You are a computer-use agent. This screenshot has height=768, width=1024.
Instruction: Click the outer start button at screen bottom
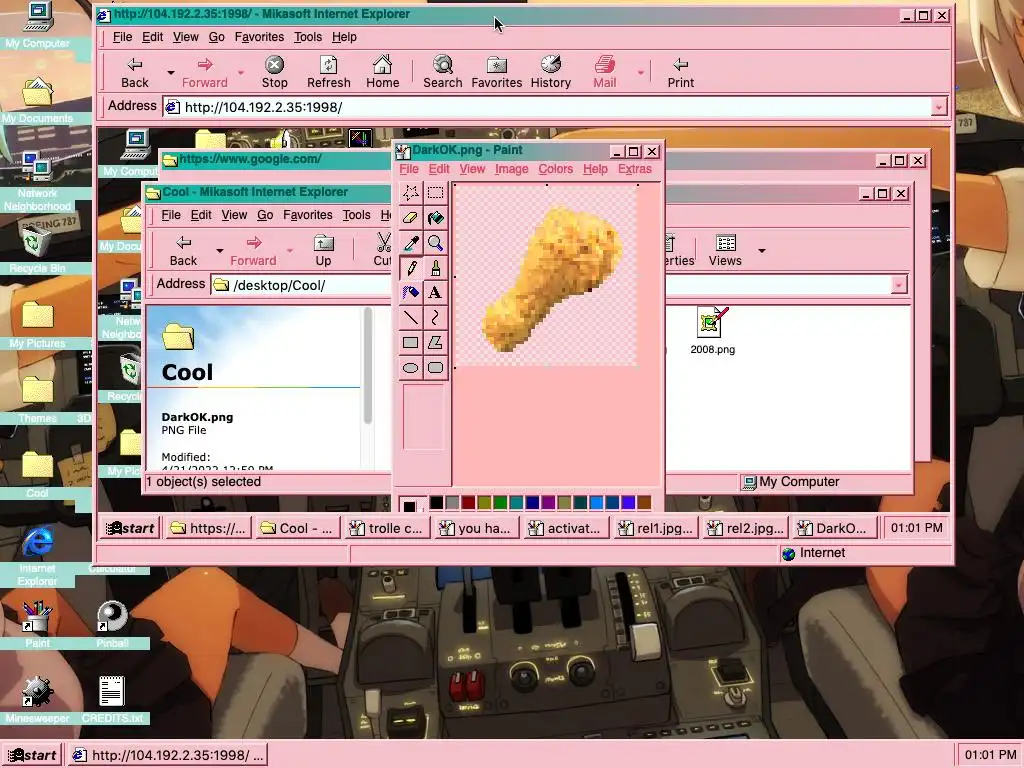pos(33,755)
